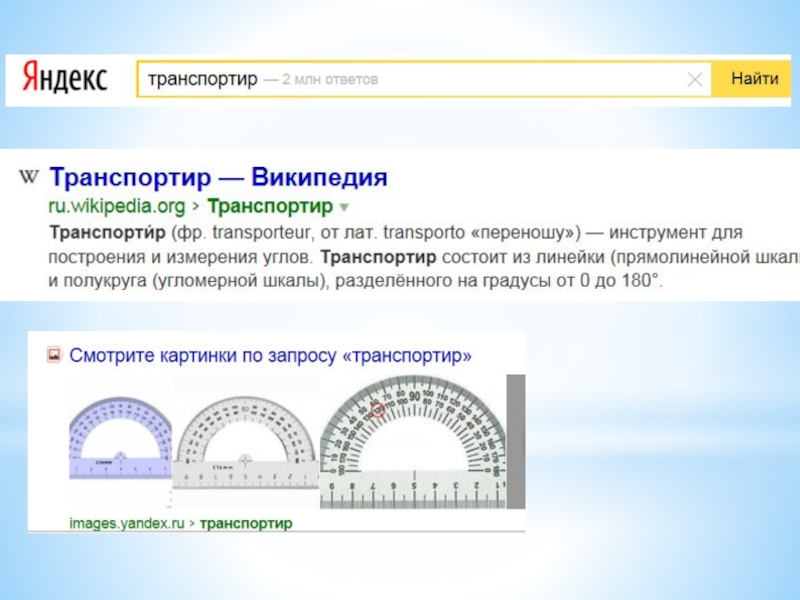Open the ru.wikipedia.org green address link
Image resolution: width=800 pixels, height=600 pixels.
tap(116, 207)
